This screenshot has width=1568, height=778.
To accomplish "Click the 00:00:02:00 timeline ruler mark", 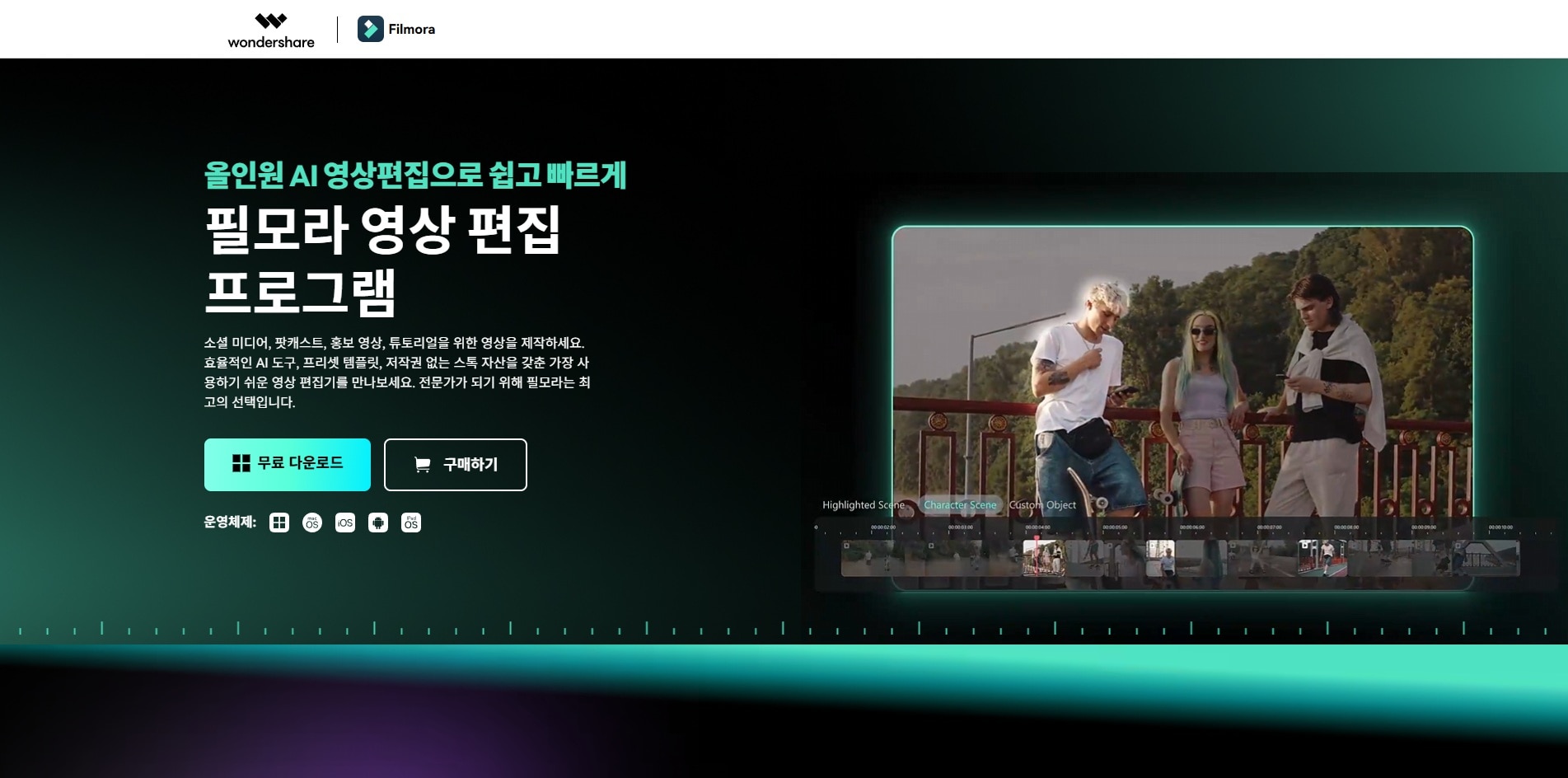I will point(882,527).
